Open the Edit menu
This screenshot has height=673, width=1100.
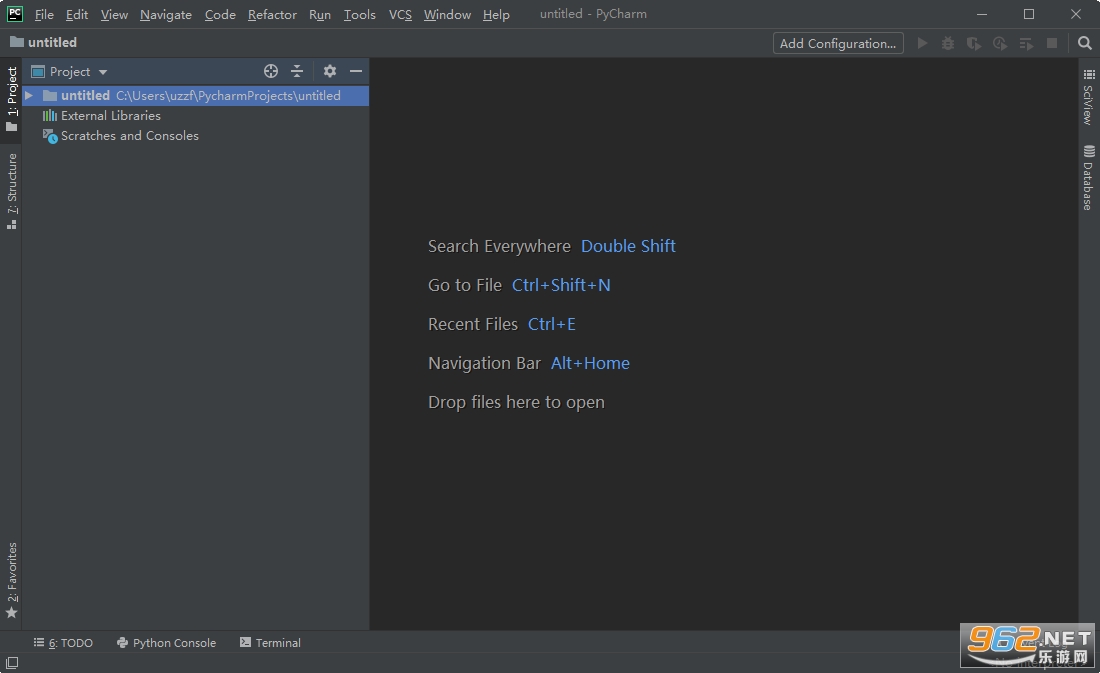76,15
